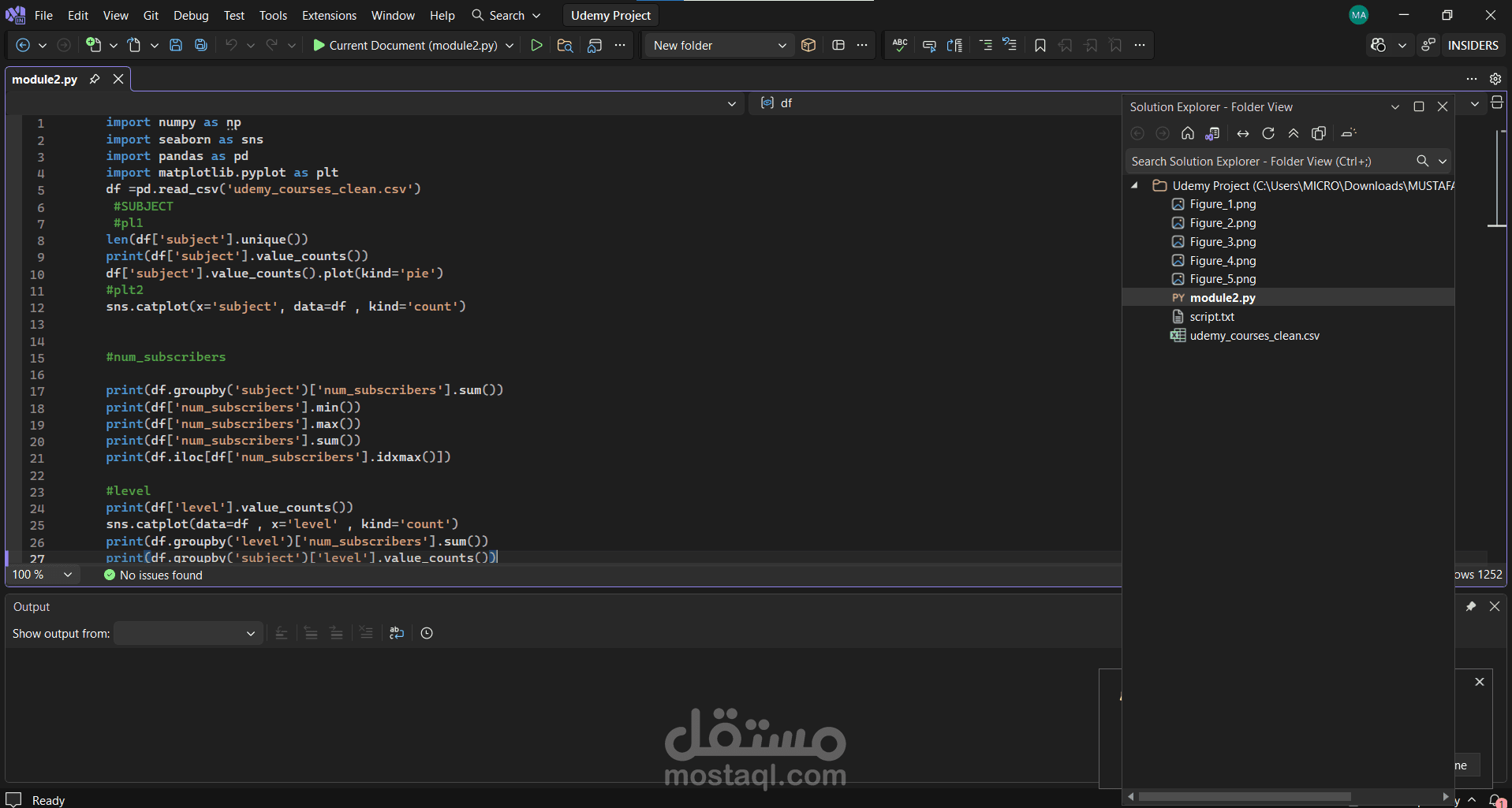Click the Start Without Debugging play outline icon
Viewport: 1512px width, 808px height.
[x=536, y=46]
